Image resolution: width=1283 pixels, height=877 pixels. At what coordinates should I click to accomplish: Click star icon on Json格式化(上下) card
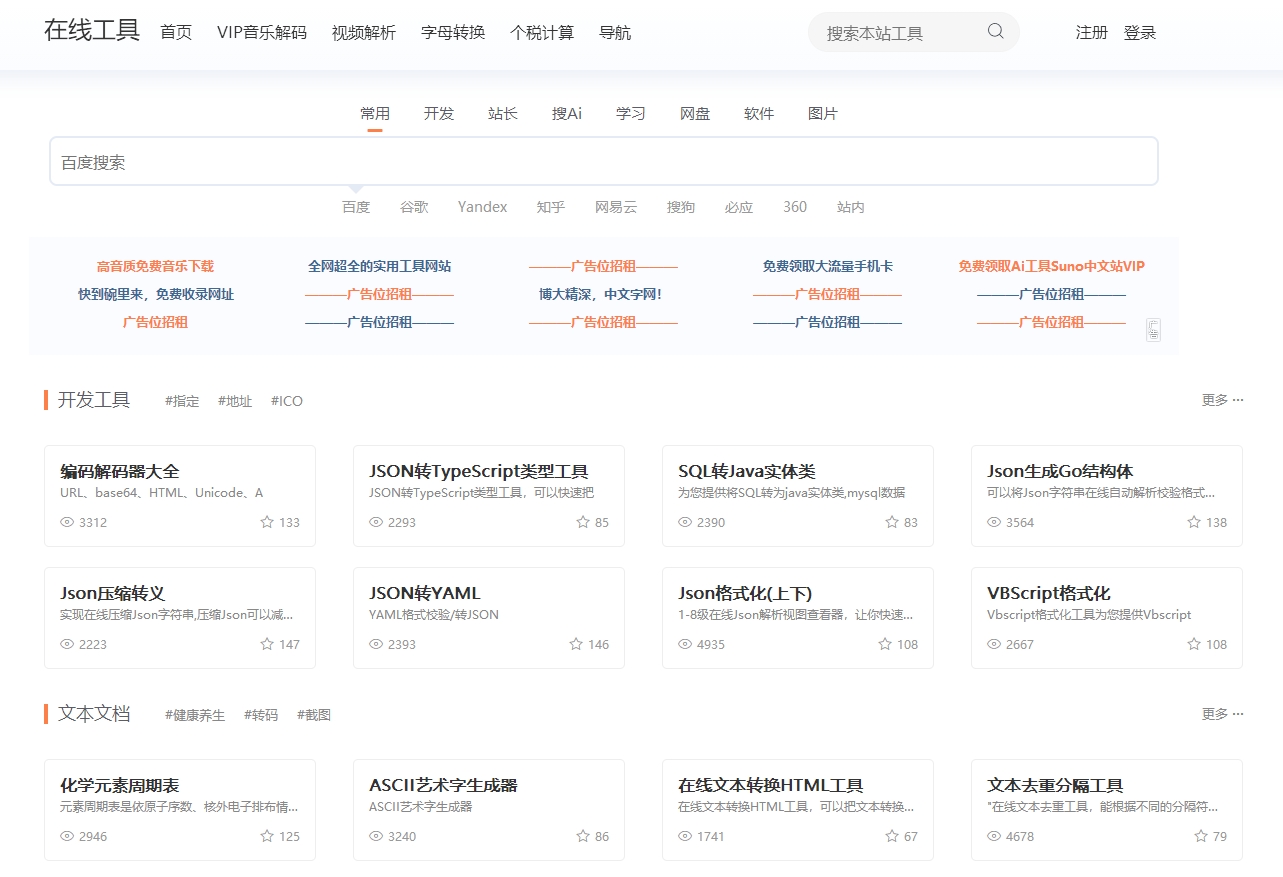pyautogui.click(x=885, y=644)
